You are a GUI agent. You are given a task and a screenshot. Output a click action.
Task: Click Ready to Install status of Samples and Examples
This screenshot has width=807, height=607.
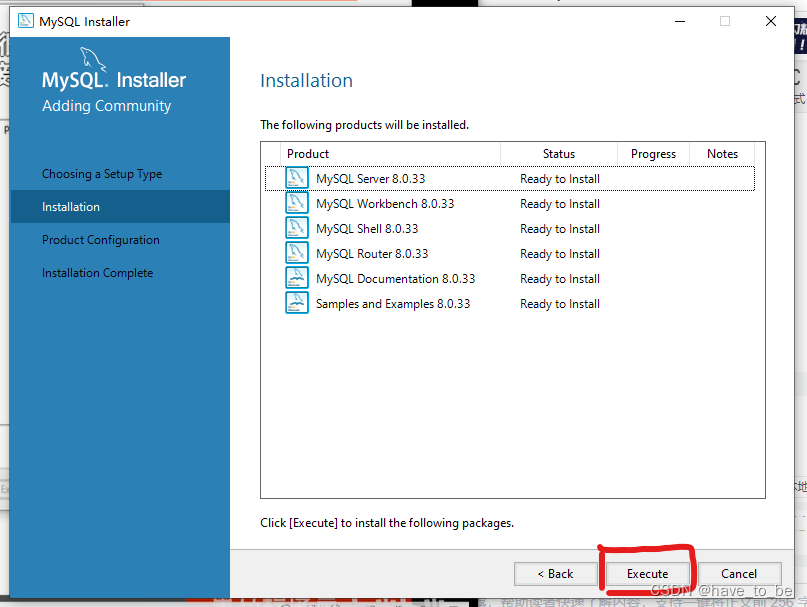pyautogui.click(x=560, y=304)
